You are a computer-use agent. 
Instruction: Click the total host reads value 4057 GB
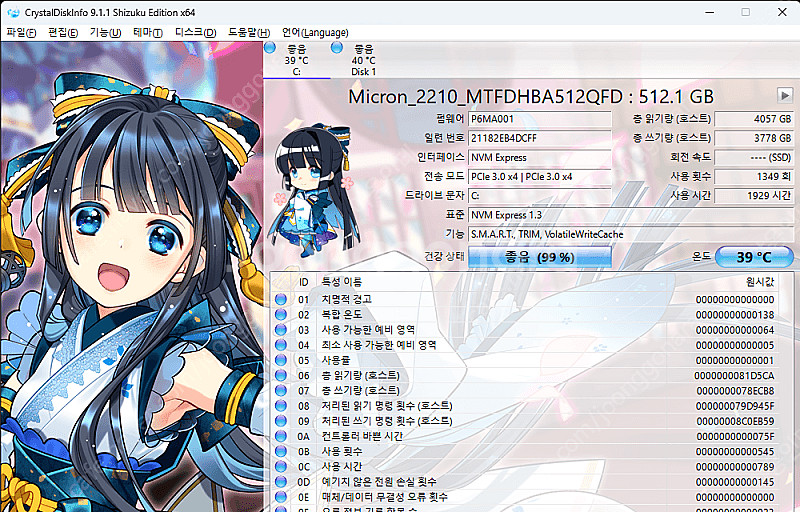(754, 119)
